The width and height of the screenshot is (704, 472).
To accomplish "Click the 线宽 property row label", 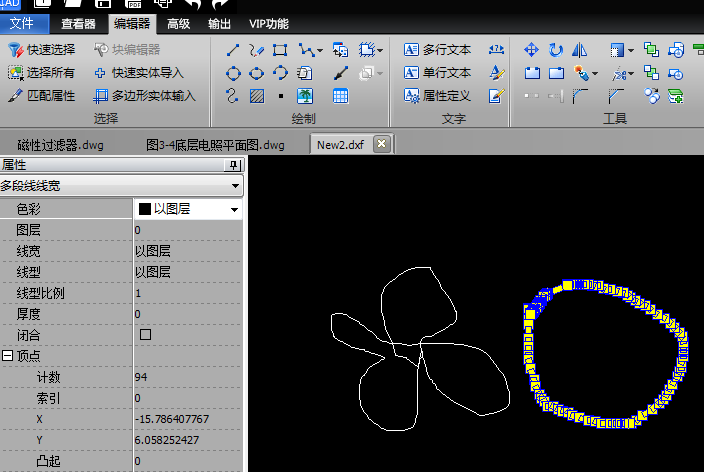I will point(28,251).
